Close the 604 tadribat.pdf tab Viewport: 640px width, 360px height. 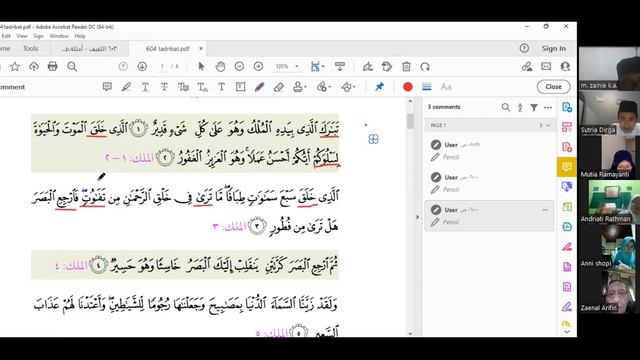[201, 49]
